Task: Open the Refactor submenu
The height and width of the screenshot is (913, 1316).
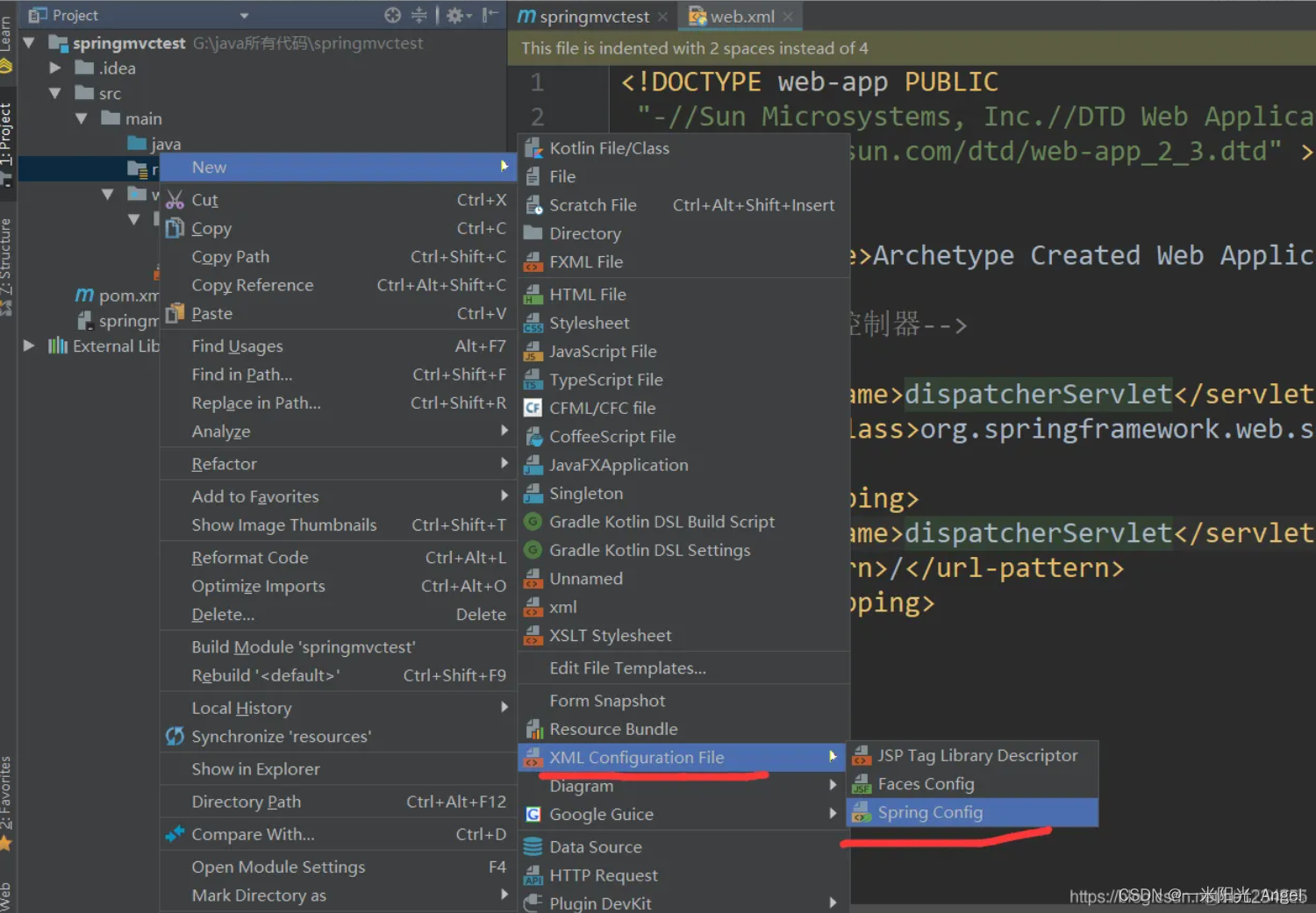Action: [338, 464]
